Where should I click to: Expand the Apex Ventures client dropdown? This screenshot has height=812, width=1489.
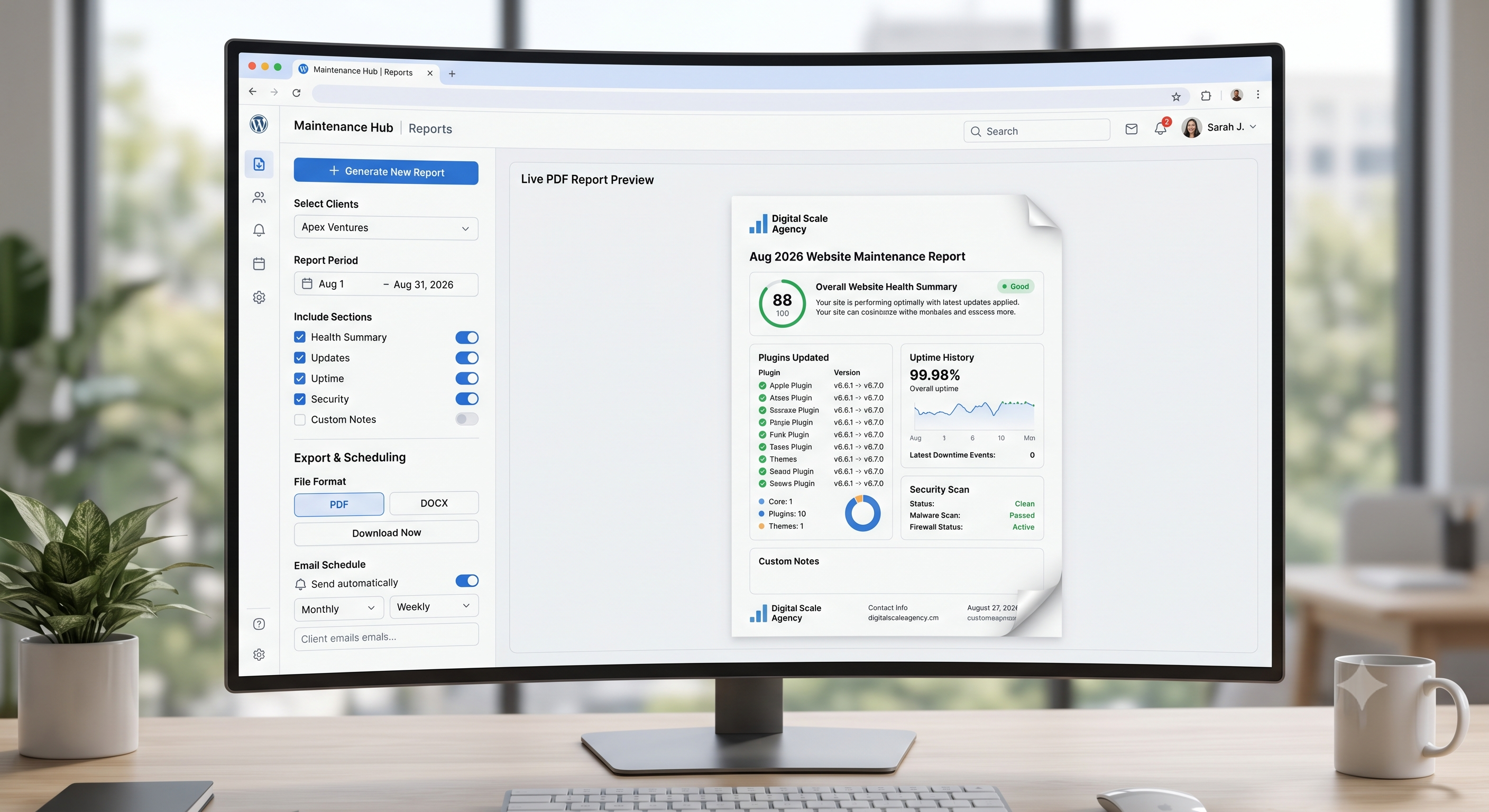[385, 228]
